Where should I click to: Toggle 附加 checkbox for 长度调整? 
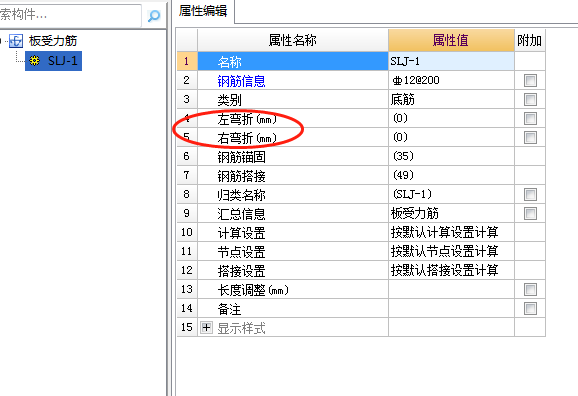530,289
